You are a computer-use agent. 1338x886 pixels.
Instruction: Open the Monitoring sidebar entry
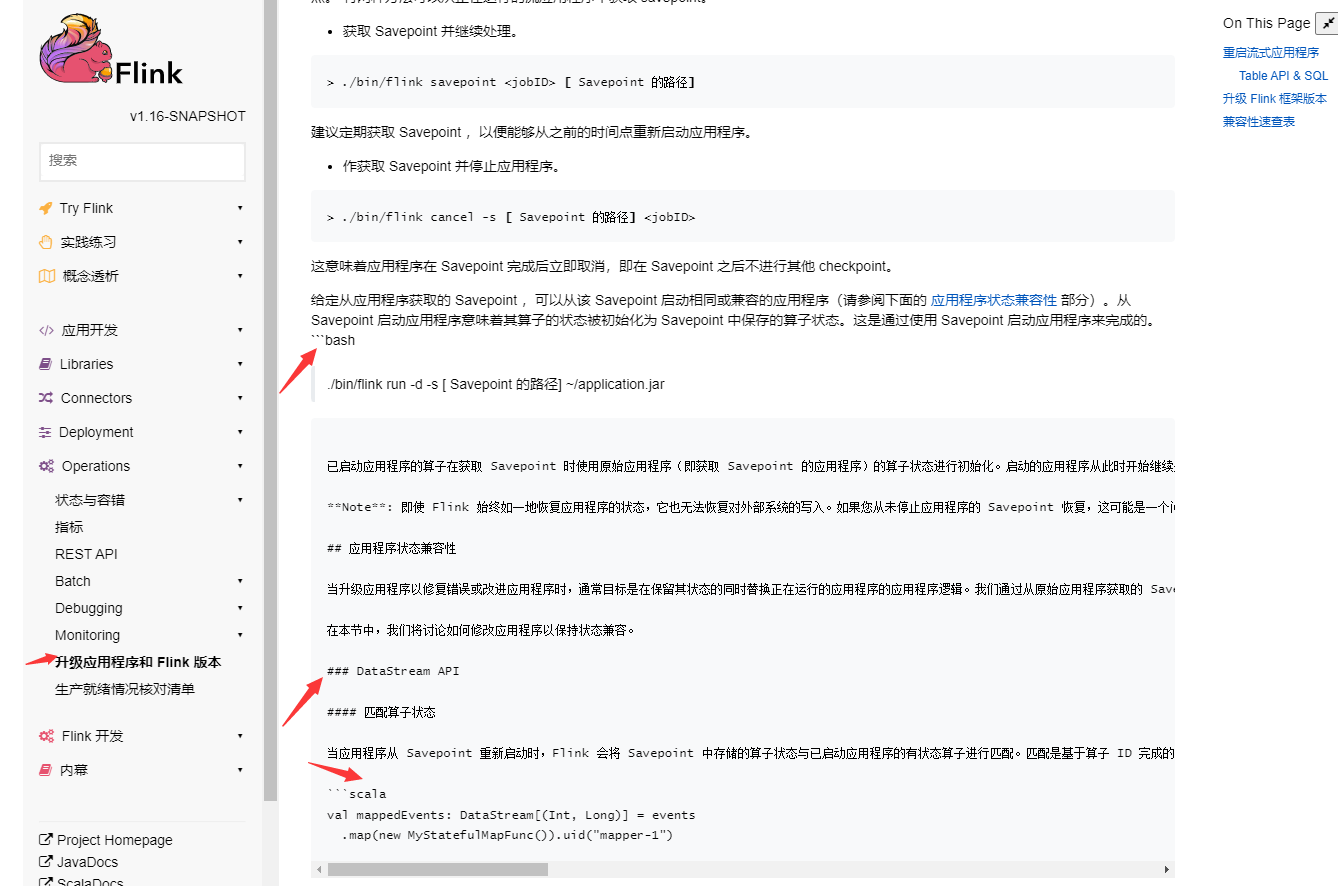pyautogui.click(x=87, y=635)
